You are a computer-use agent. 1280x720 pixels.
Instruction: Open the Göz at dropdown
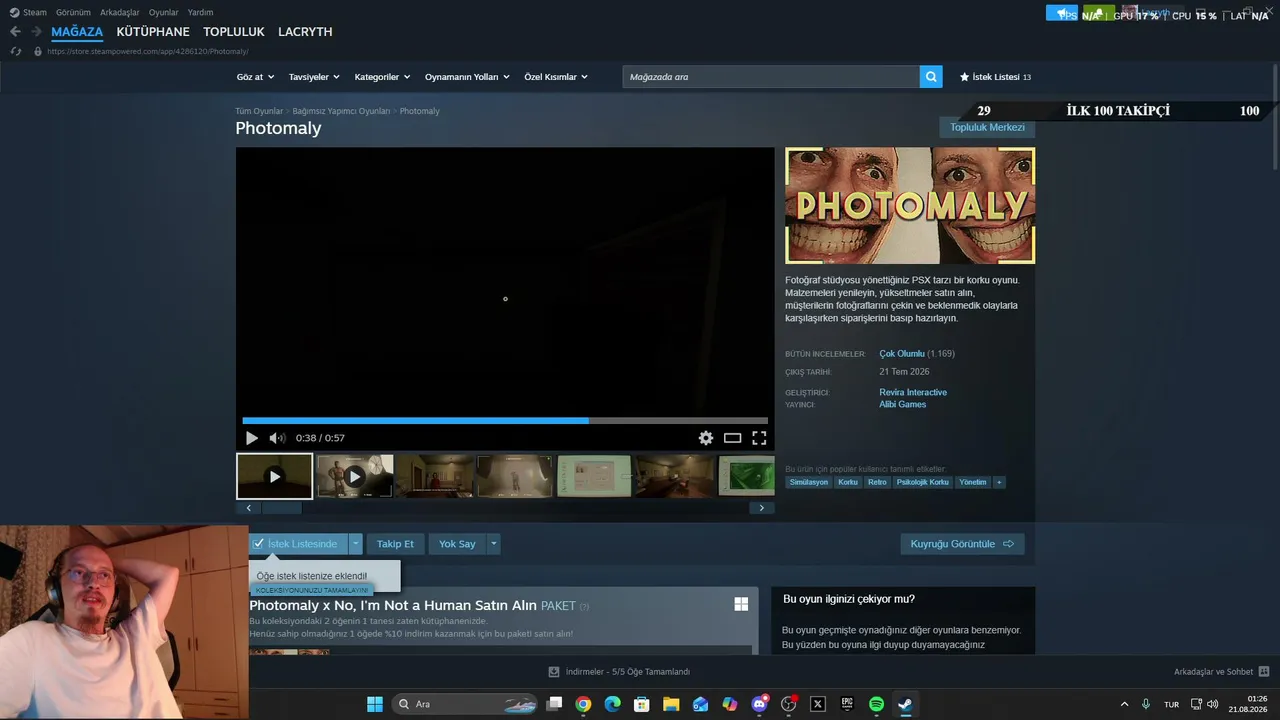coord(254,77)
